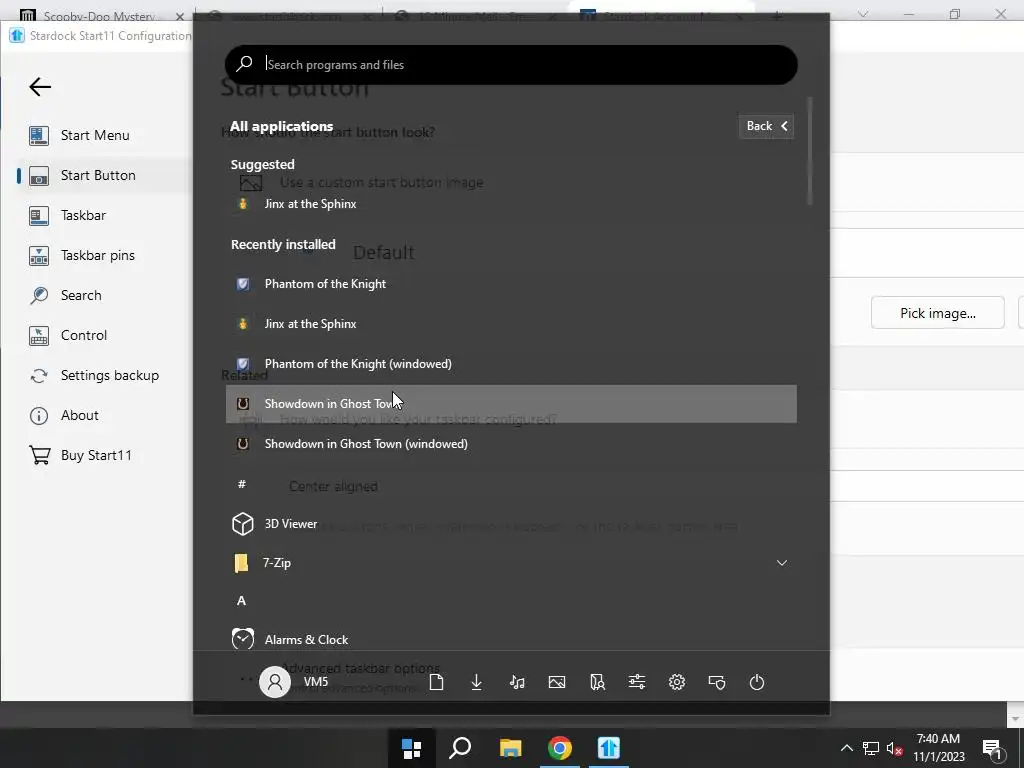Open the About page in sidebar
The width and height of the screenshot is (1024, 768).
(x=80, y=415)
